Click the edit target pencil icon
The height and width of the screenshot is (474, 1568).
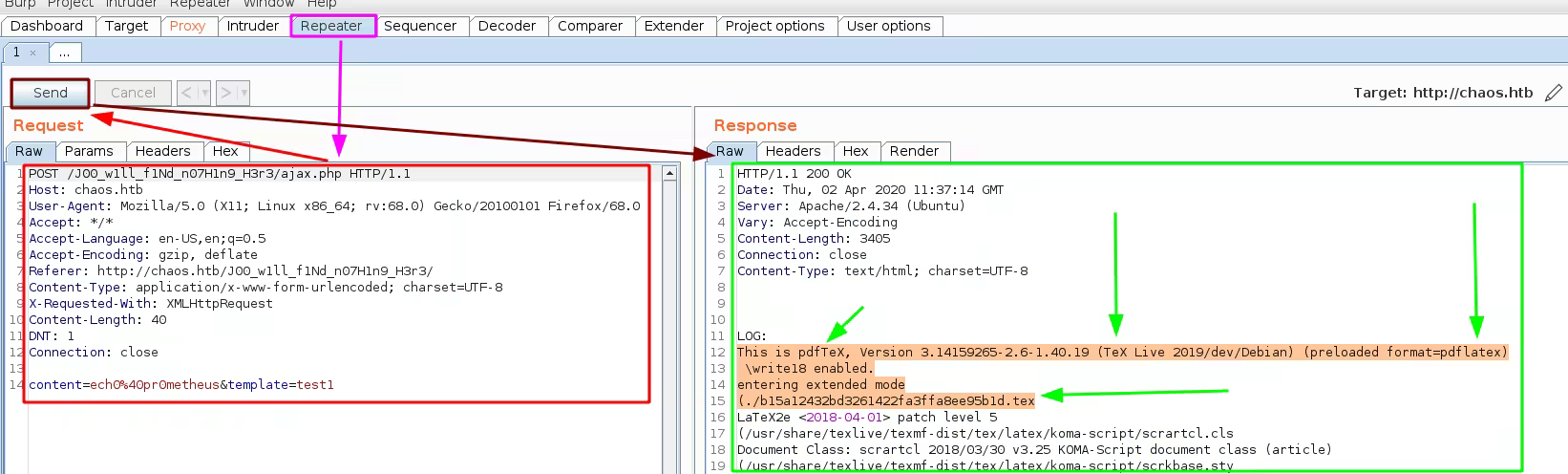[1554, 93]
